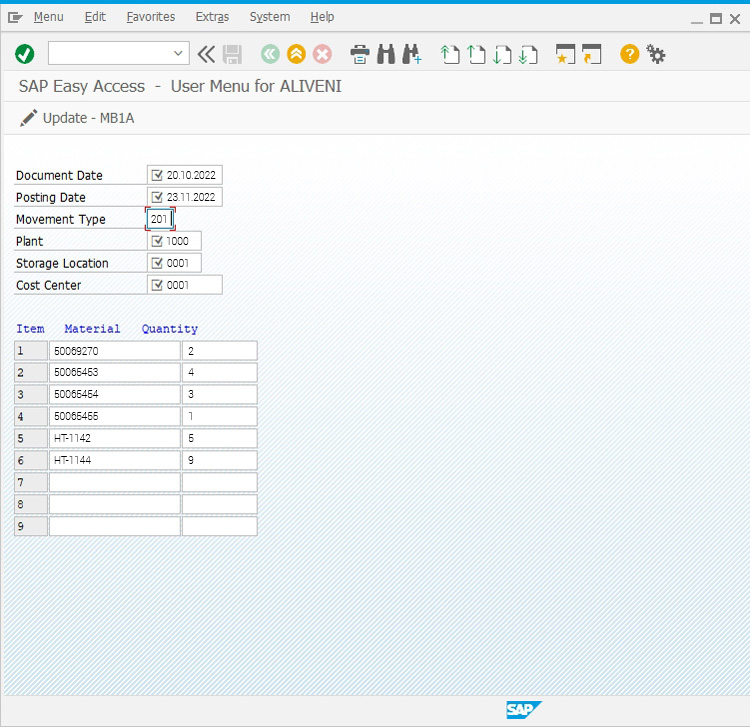
Task: Click the Find binoculars icon
Action: pyautogui.click(x=386, y=54)
